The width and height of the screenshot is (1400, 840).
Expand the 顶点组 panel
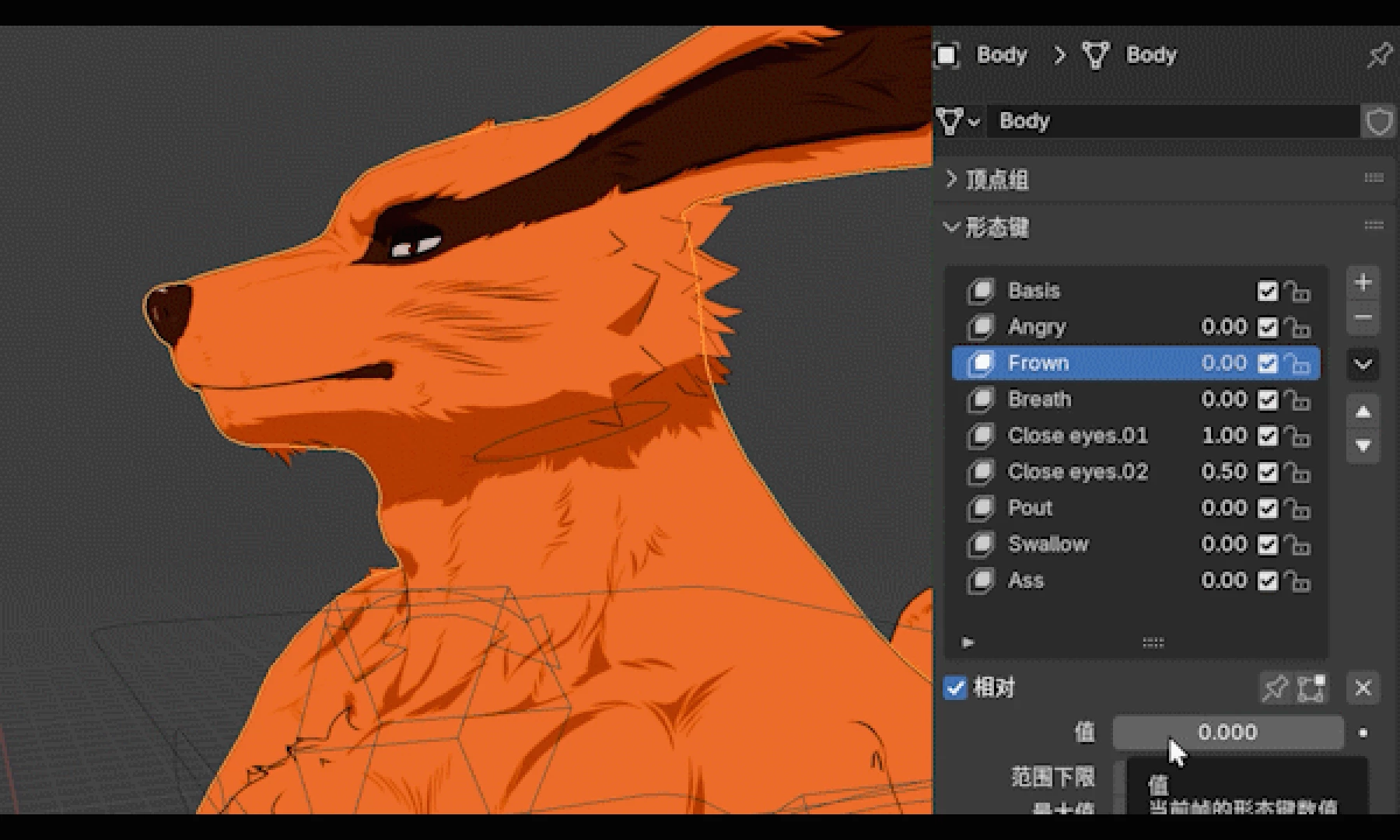[x=951, y=180]
